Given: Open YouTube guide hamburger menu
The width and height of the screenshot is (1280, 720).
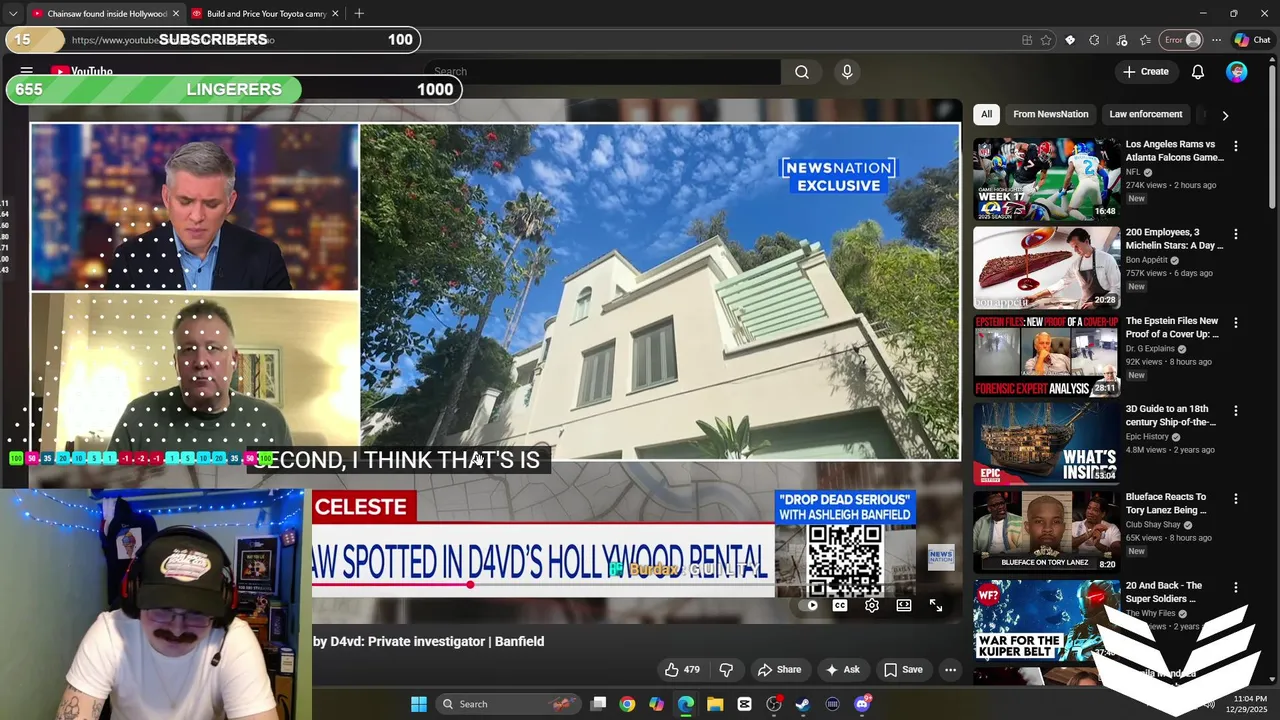Looking at the screenshot, I should click(27, 72).
